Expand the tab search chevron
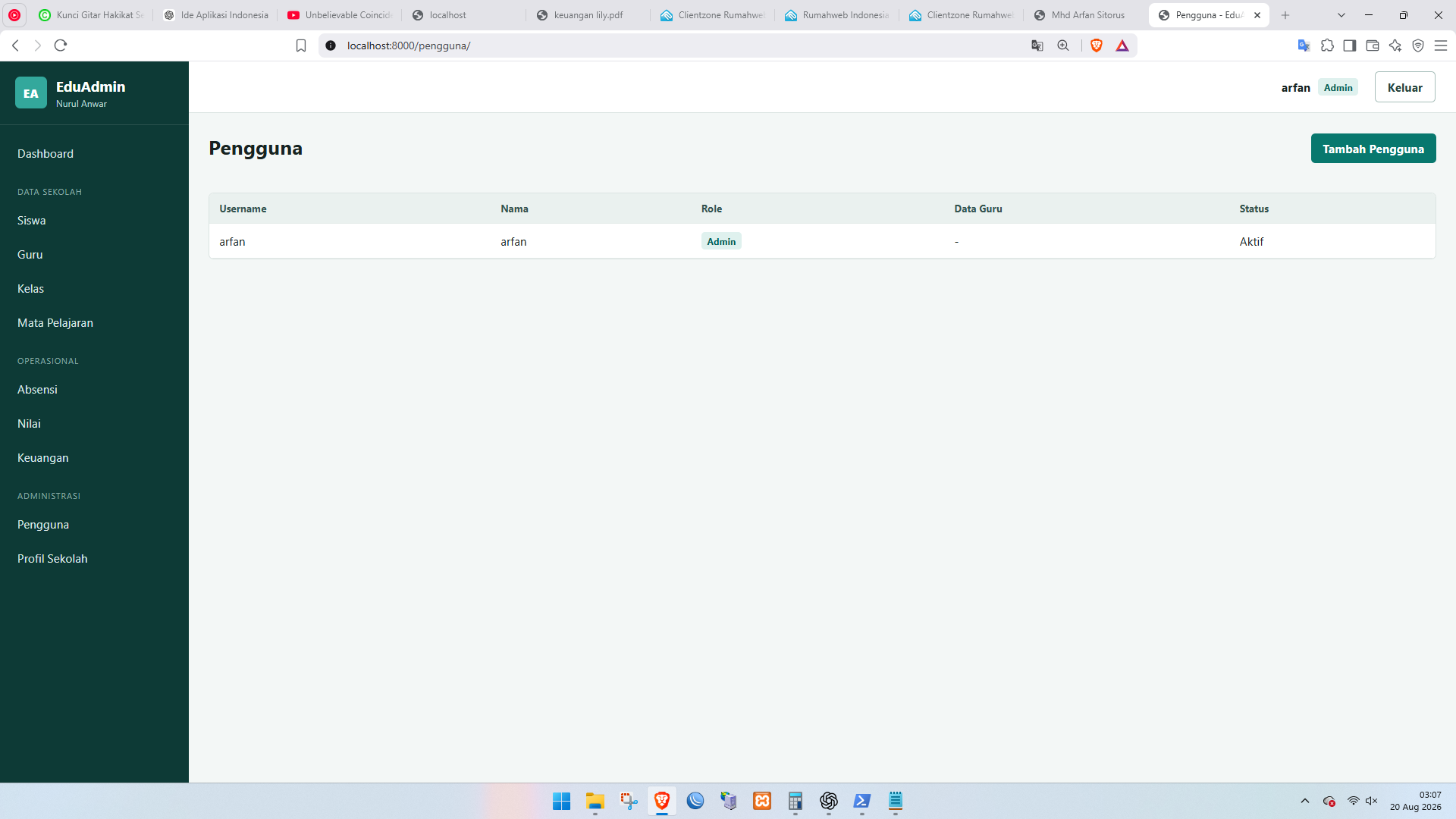The image size is (1456, 819). point(1341,15)
